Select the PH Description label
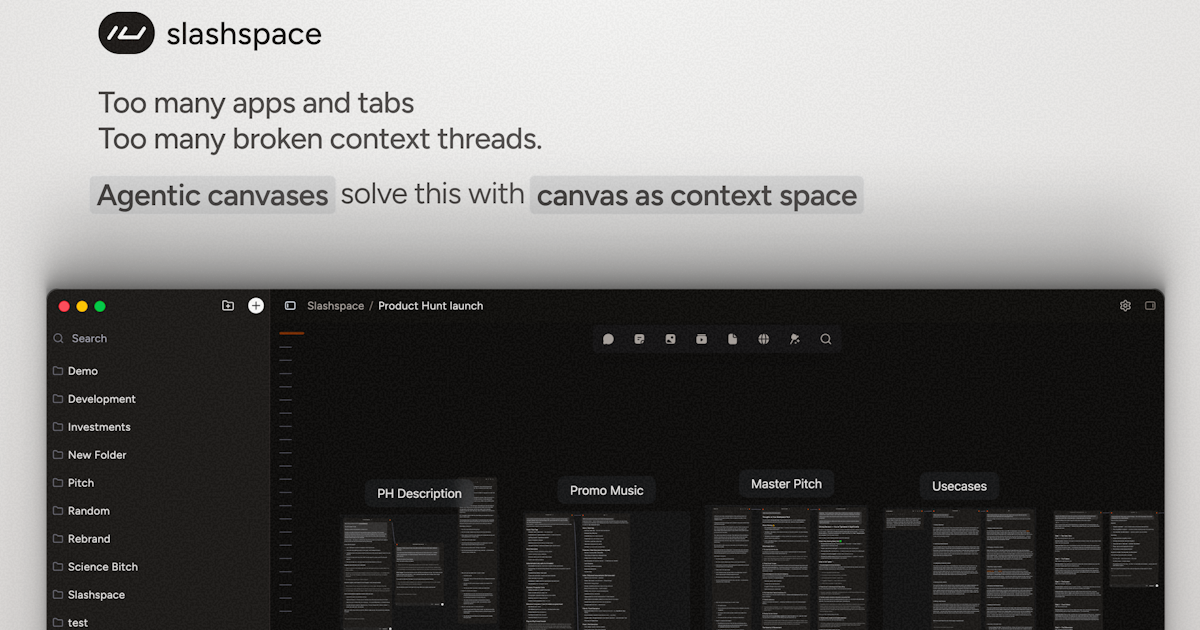1200x630 pixels. tap(419, 493)
